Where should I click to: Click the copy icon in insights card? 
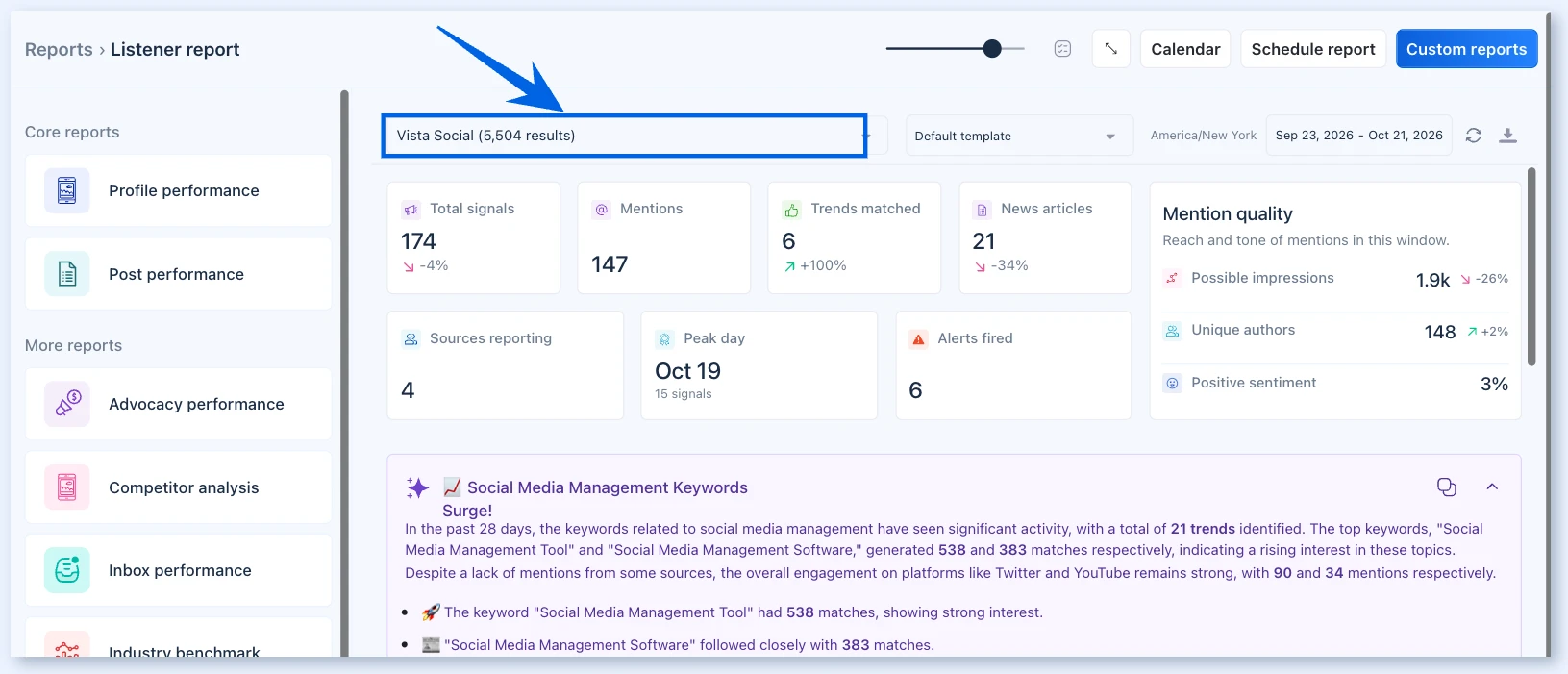tap(1447, 487)
